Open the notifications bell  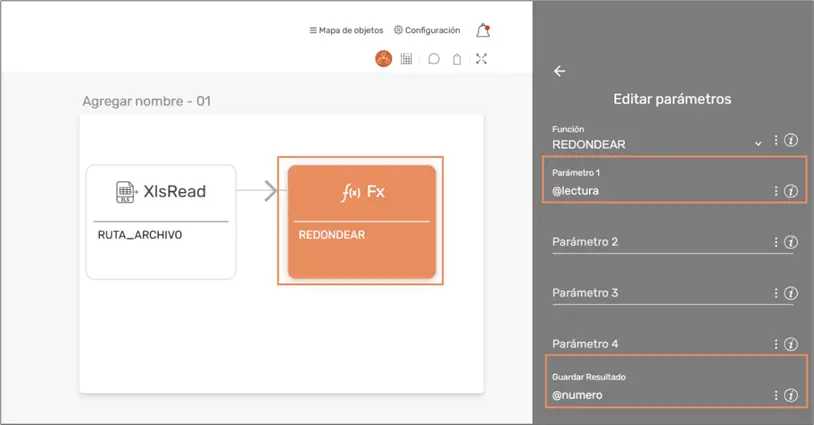coord(483,31)
